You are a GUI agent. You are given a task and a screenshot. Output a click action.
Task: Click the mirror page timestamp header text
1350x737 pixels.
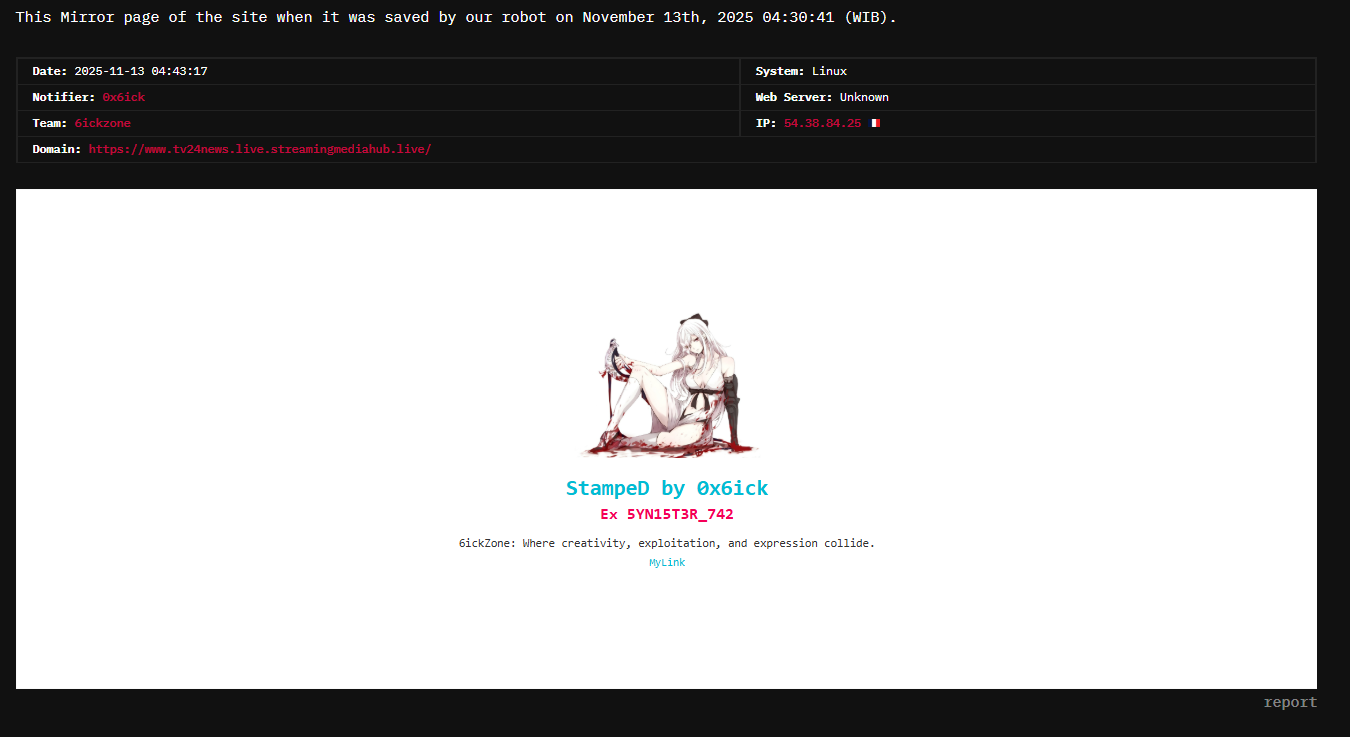click(456, 18)
